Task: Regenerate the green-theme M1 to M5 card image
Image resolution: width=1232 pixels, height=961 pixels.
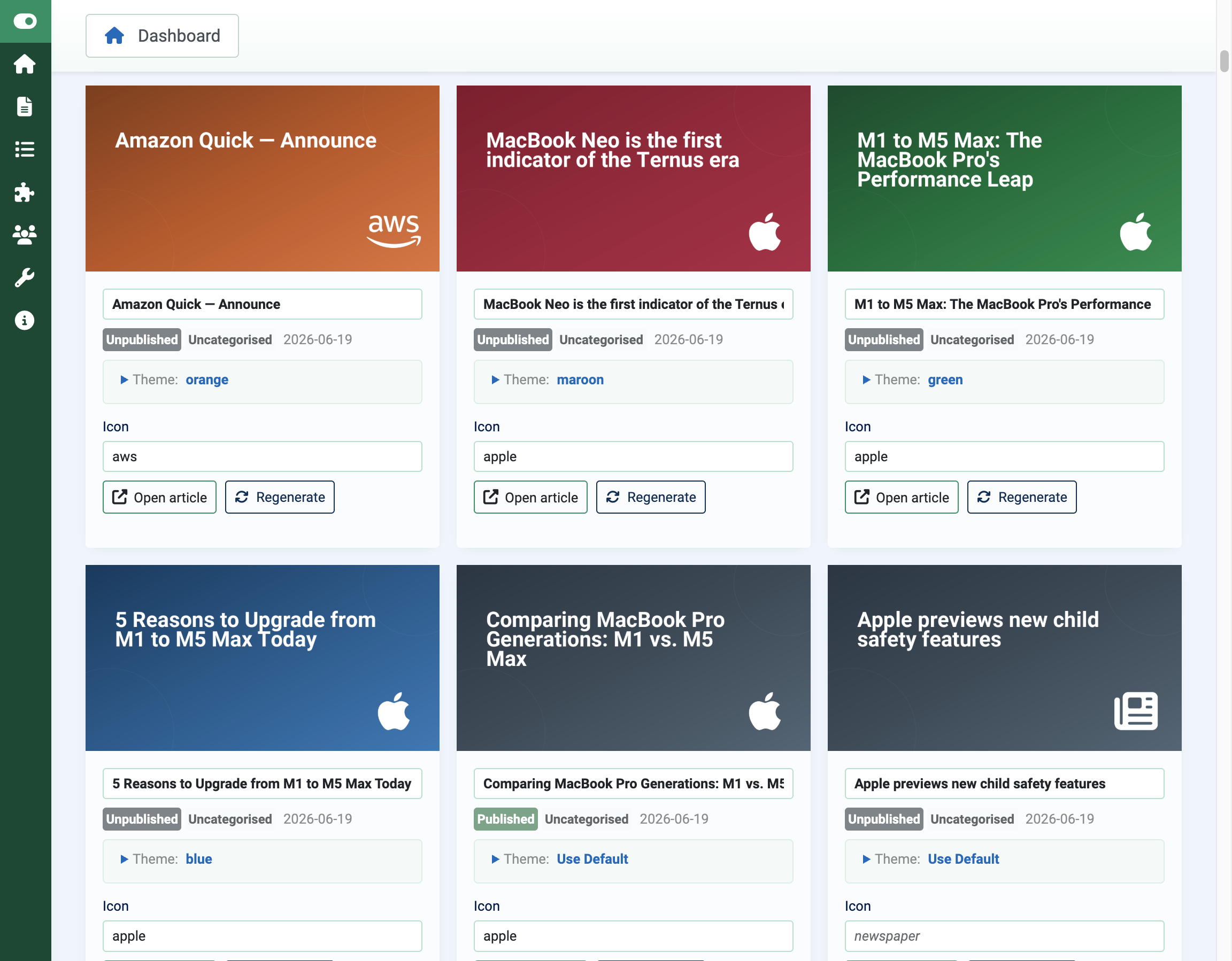Action: coord(1022,497)
